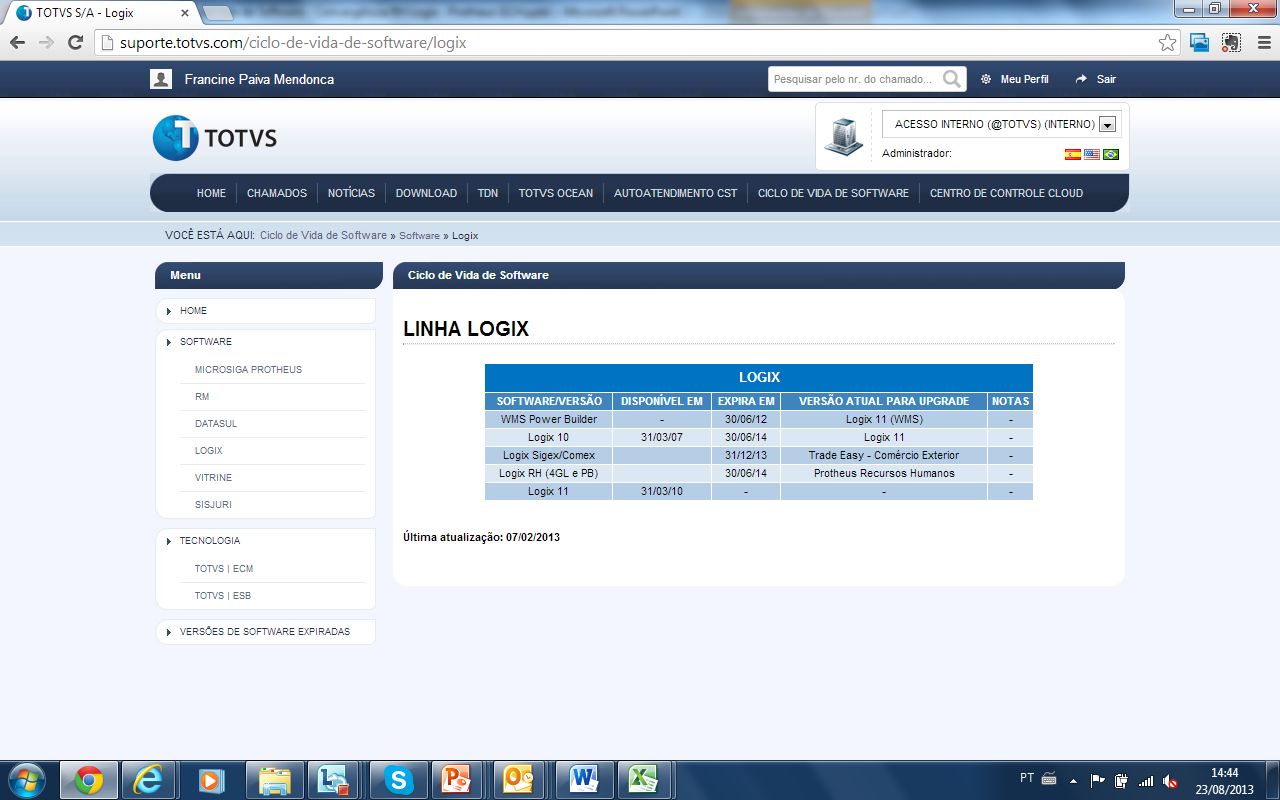This screenshot has height=800, width=1280.
Task: Open Windows Start menu
Action: tap(26, 779)
